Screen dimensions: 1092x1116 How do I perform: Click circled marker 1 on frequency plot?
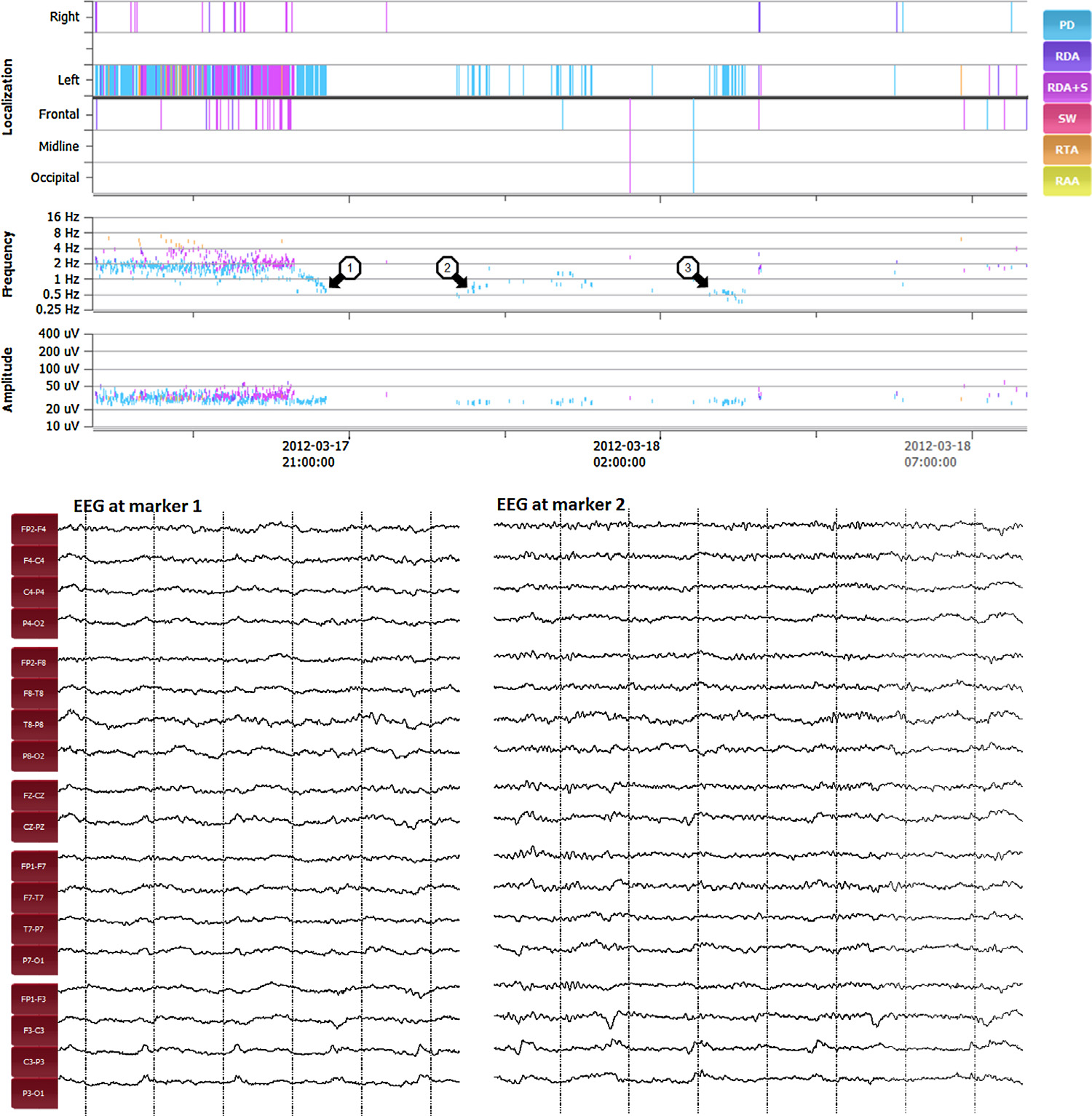349,268
